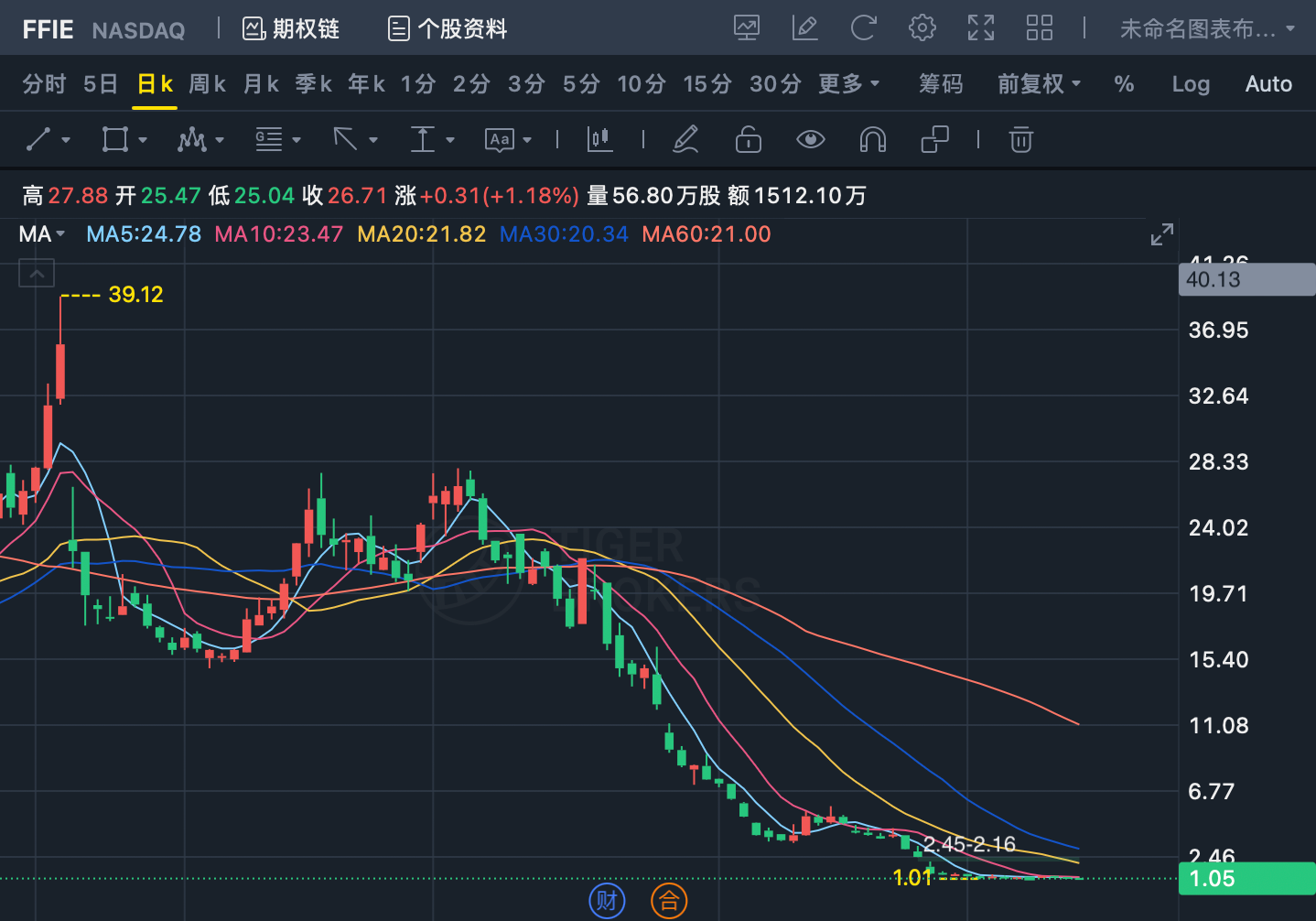Image resolution: width=1316 pixels, height=921 pixels.
Task: Refresh the chart with the reload icon
Action: pos(864,28)
